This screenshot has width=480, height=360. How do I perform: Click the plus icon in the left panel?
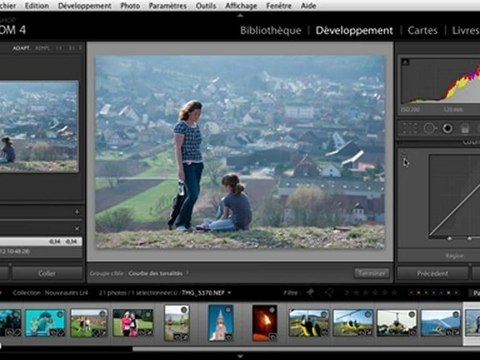pos(77,212)
